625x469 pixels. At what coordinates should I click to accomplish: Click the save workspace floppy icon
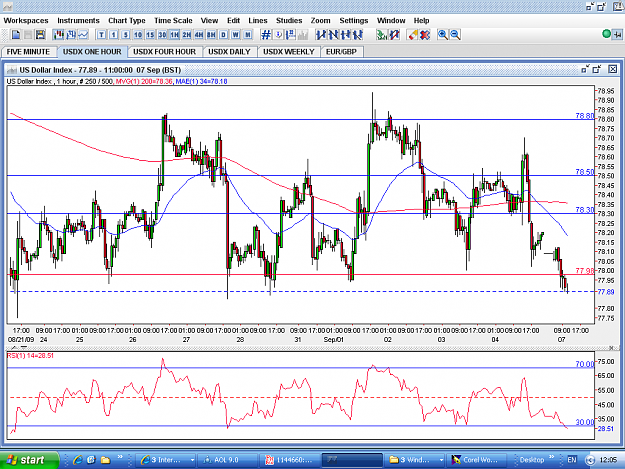pyautogui.click(x=40, y=35)
